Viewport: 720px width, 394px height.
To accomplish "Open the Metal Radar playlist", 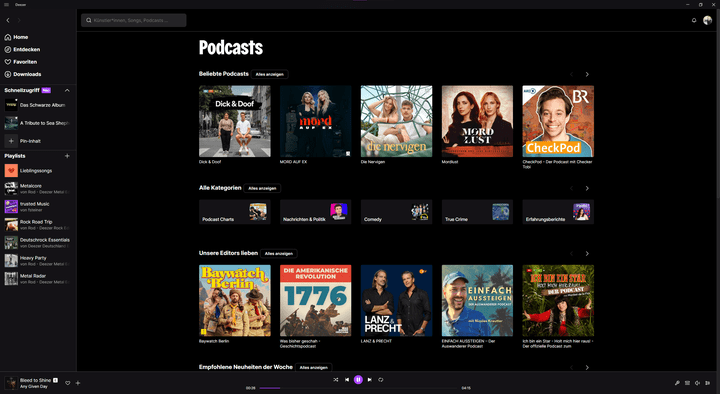I will tap(37, 279).
